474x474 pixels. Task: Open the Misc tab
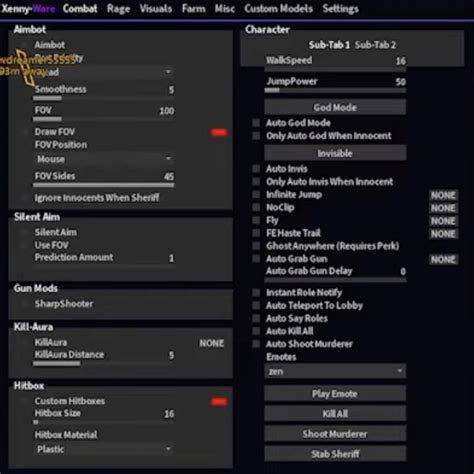click(x=225, y=8)
